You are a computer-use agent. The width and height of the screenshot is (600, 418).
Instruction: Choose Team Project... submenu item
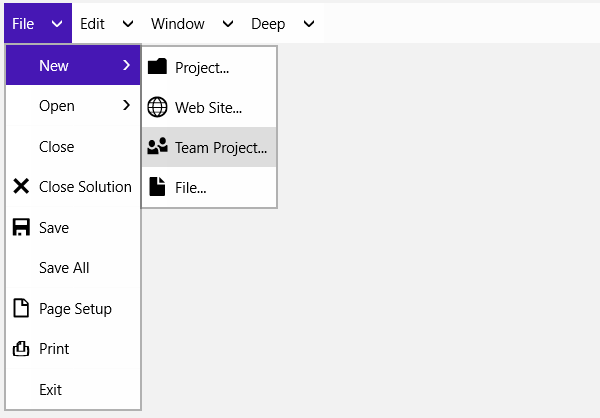[x=221, y=148]
